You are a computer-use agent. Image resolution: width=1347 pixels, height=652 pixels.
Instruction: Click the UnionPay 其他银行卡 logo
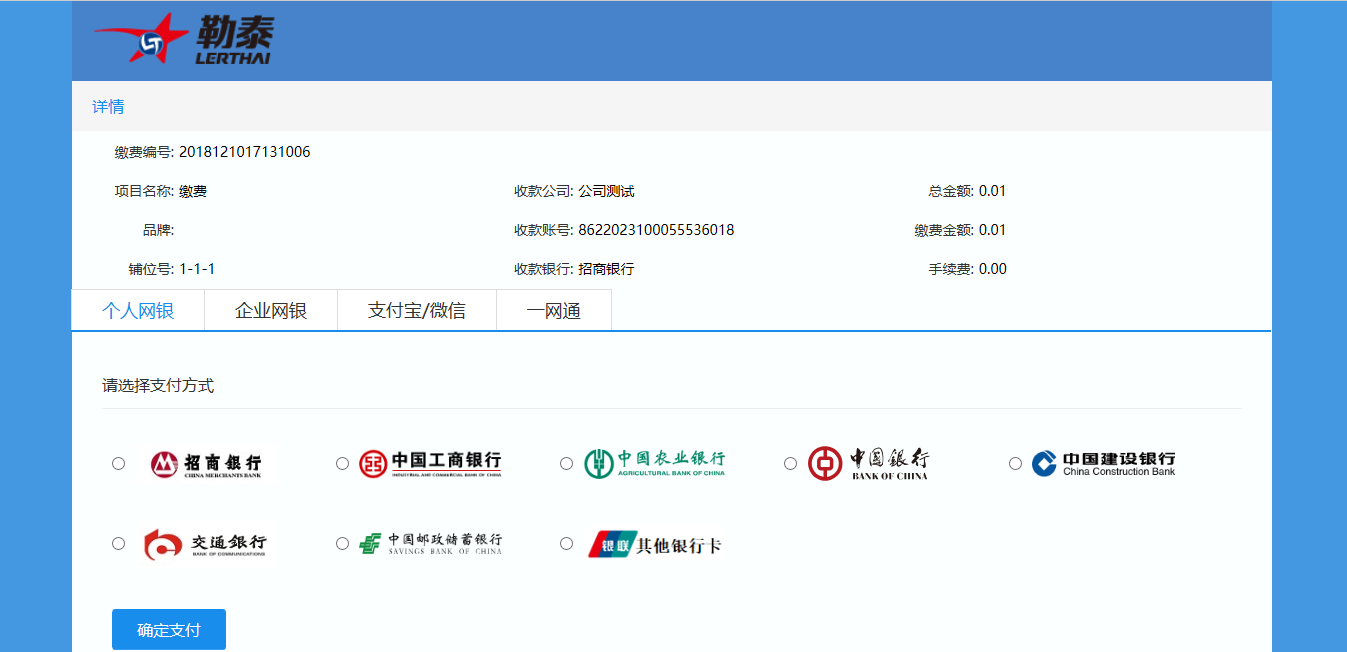654,544
